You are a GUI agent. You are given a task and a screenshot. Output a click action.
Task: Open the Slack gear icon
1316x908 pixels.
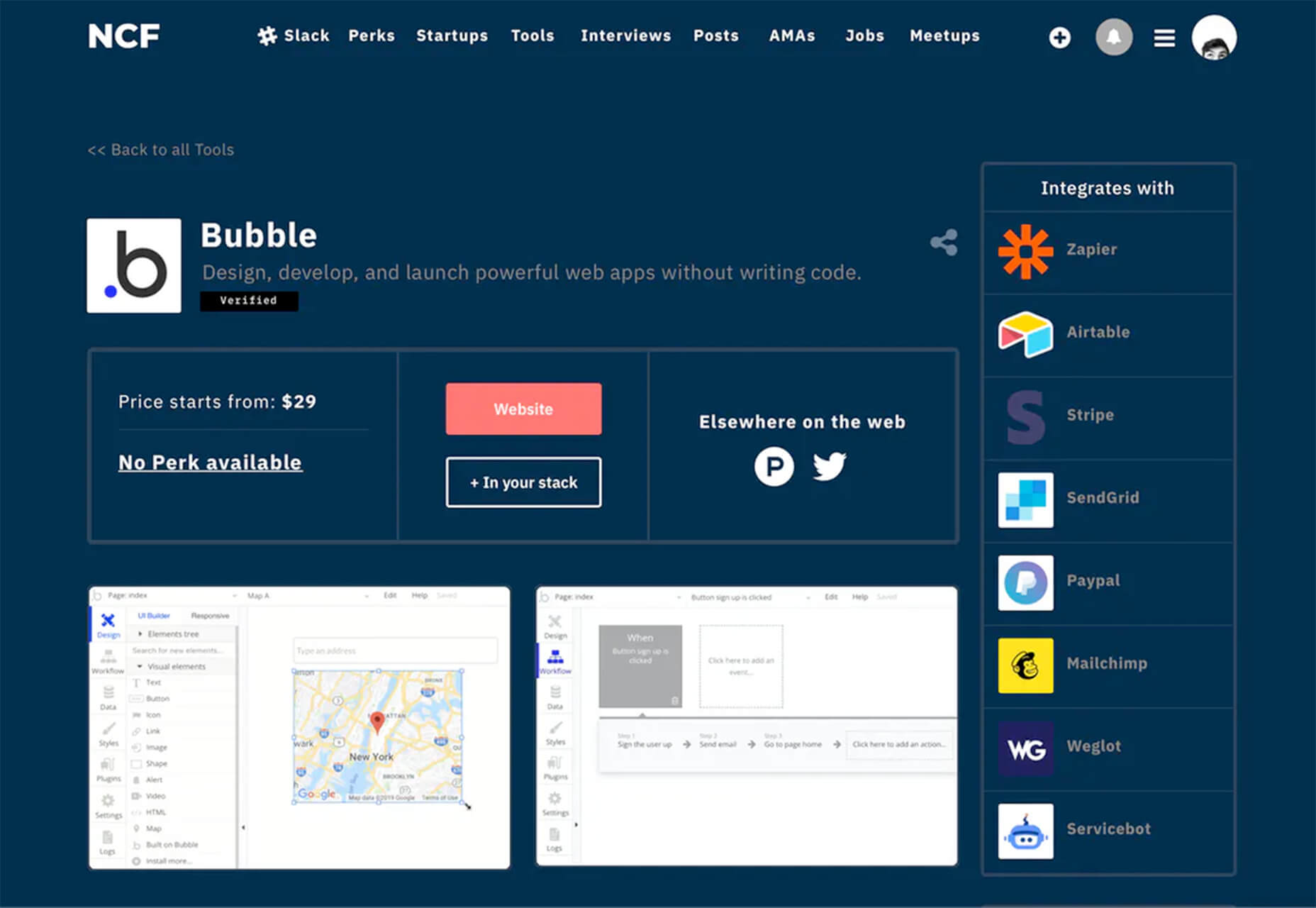click(x=267, y=36)
